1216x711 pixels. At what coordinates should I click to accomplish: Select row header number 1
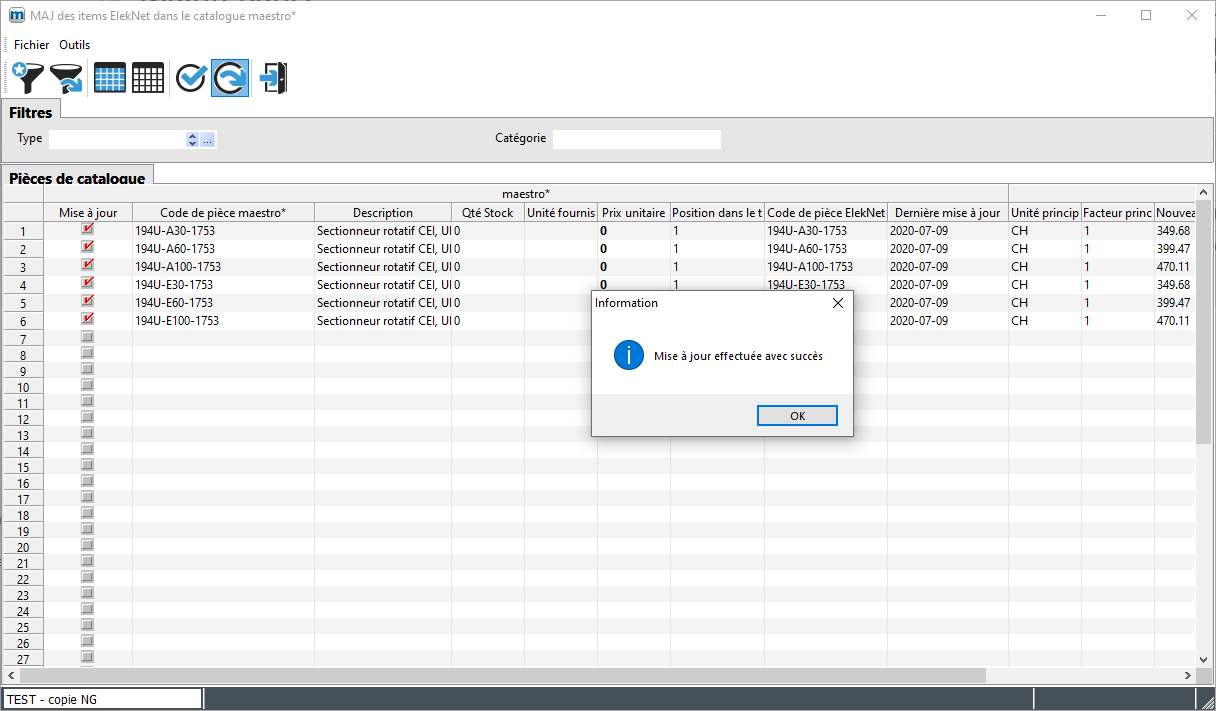coord(23,231)
